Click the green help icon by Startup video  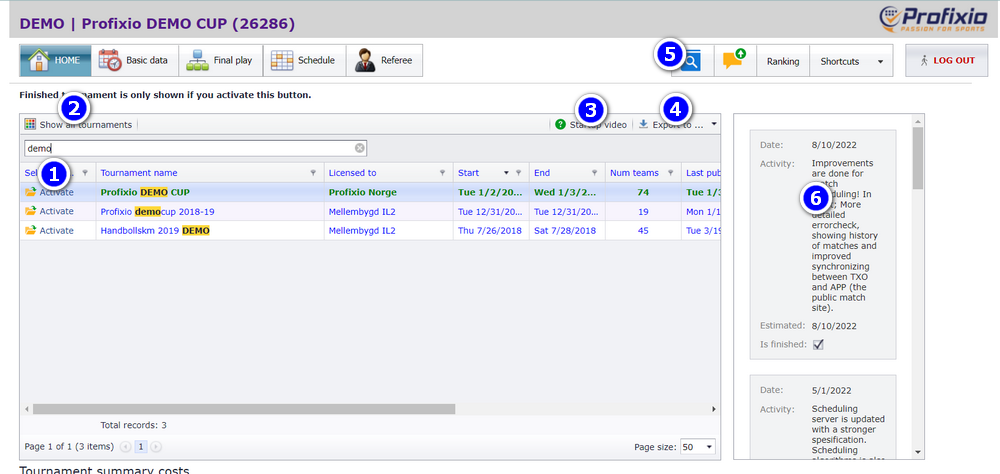click(x=561, y=124)
